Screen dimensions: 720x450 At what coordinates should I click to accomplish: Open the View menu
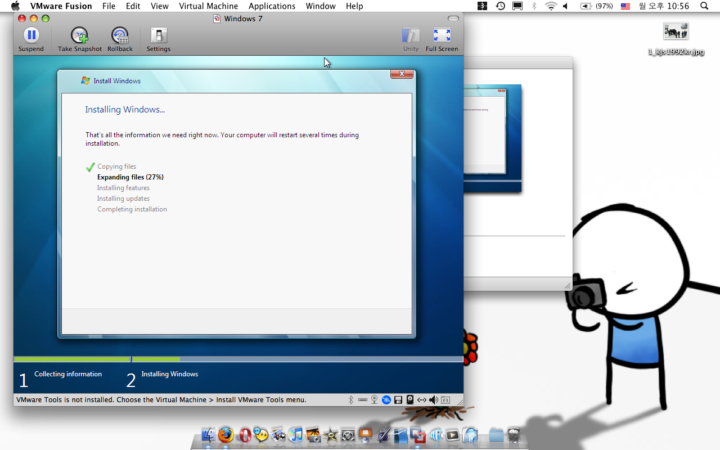click(159, 6)
